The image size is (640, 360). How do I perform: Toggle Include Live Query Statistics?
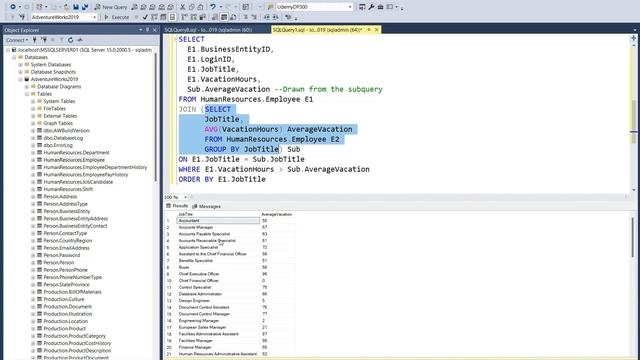coord(193,17)
